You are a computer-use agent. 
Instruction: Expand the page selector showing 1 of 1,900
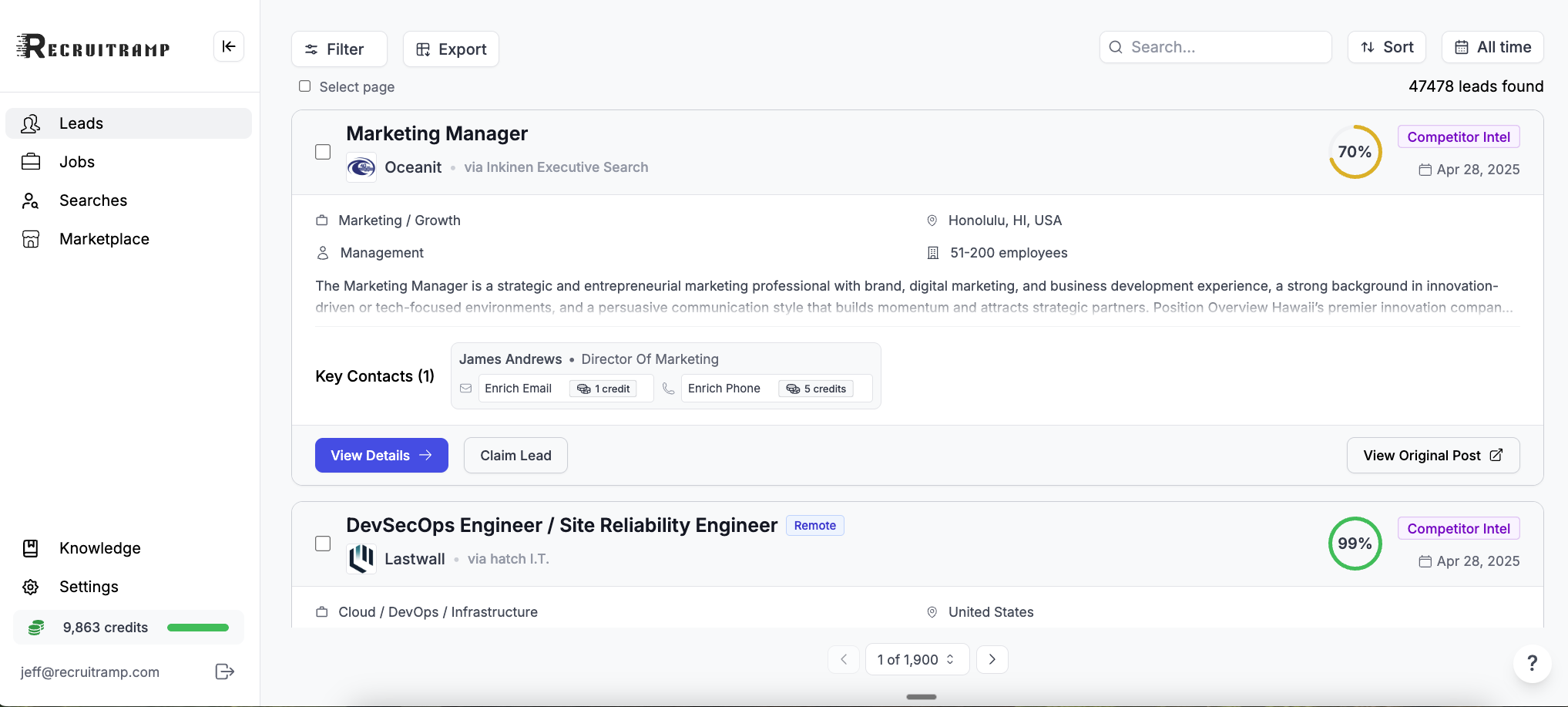916,659
